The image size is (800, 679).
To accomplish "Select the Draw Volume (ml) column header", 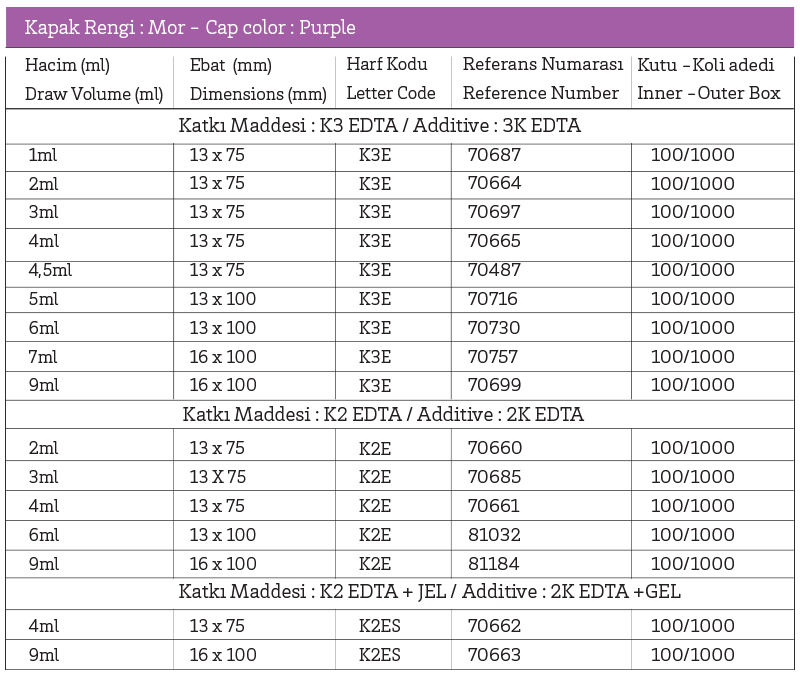I will (x=95, y=93).
